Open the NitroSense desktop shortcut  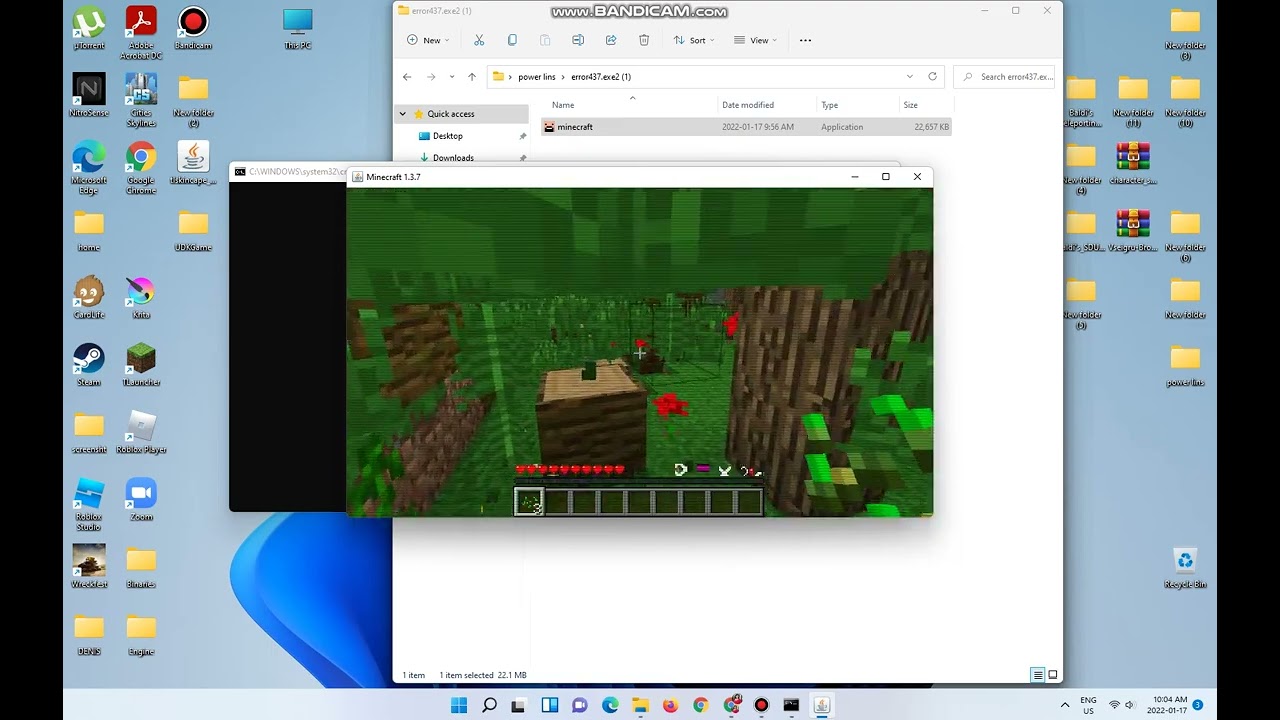tap(89, 94)
